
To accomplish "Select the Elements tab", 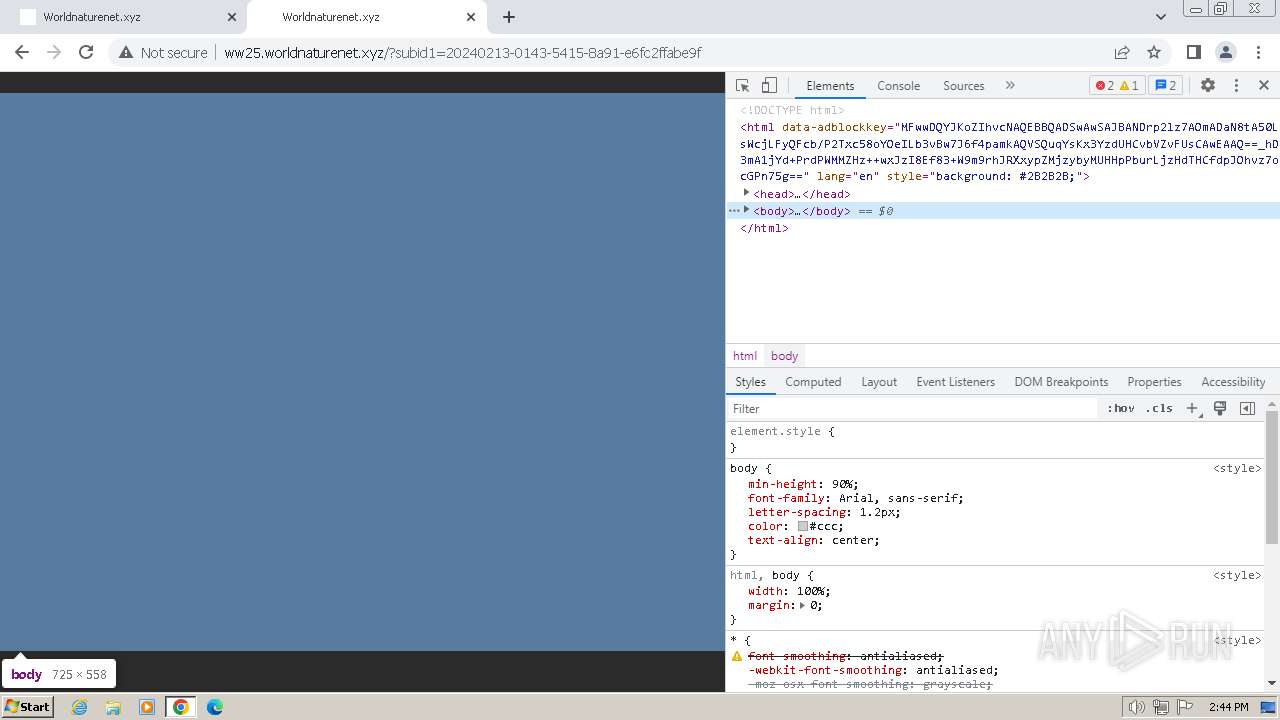I will tap(830, 85).
